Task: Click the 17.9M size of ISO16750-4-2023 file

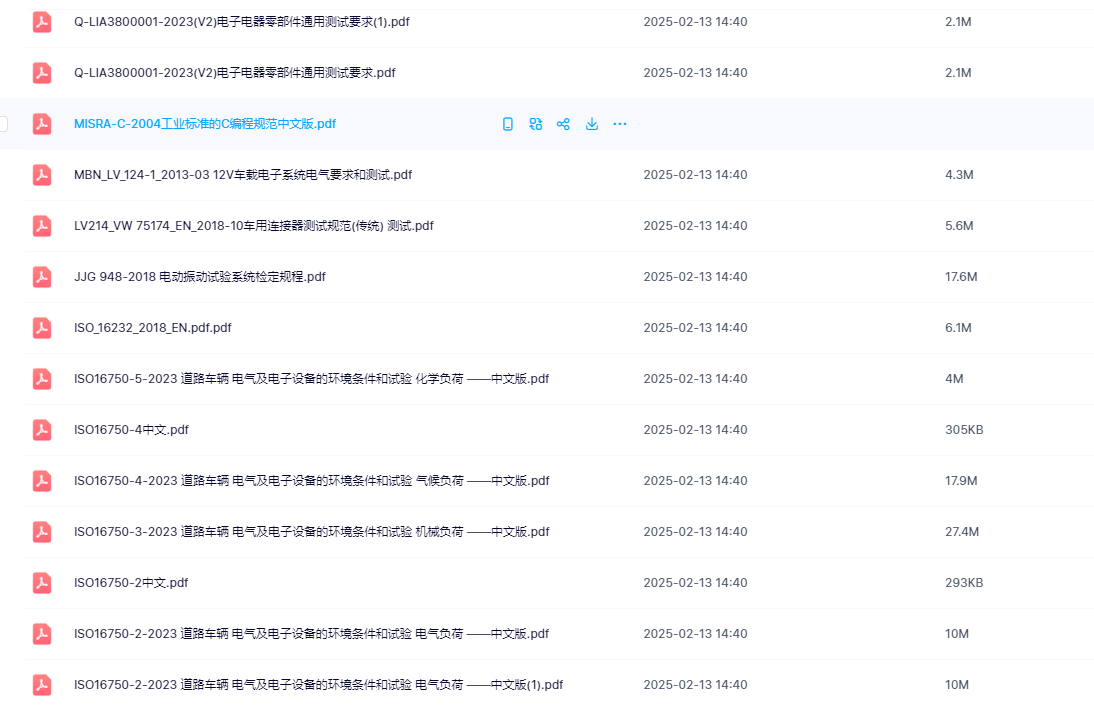Action: pyautogui.click(x=961, y=481)
